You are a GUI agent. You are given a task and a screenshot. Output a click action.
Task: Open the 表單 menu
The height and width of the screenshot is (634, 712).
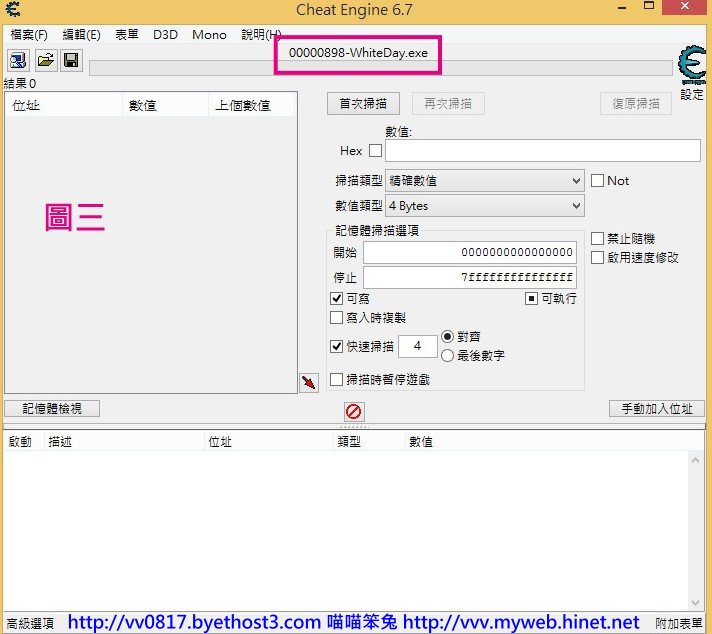pos(127,35)
